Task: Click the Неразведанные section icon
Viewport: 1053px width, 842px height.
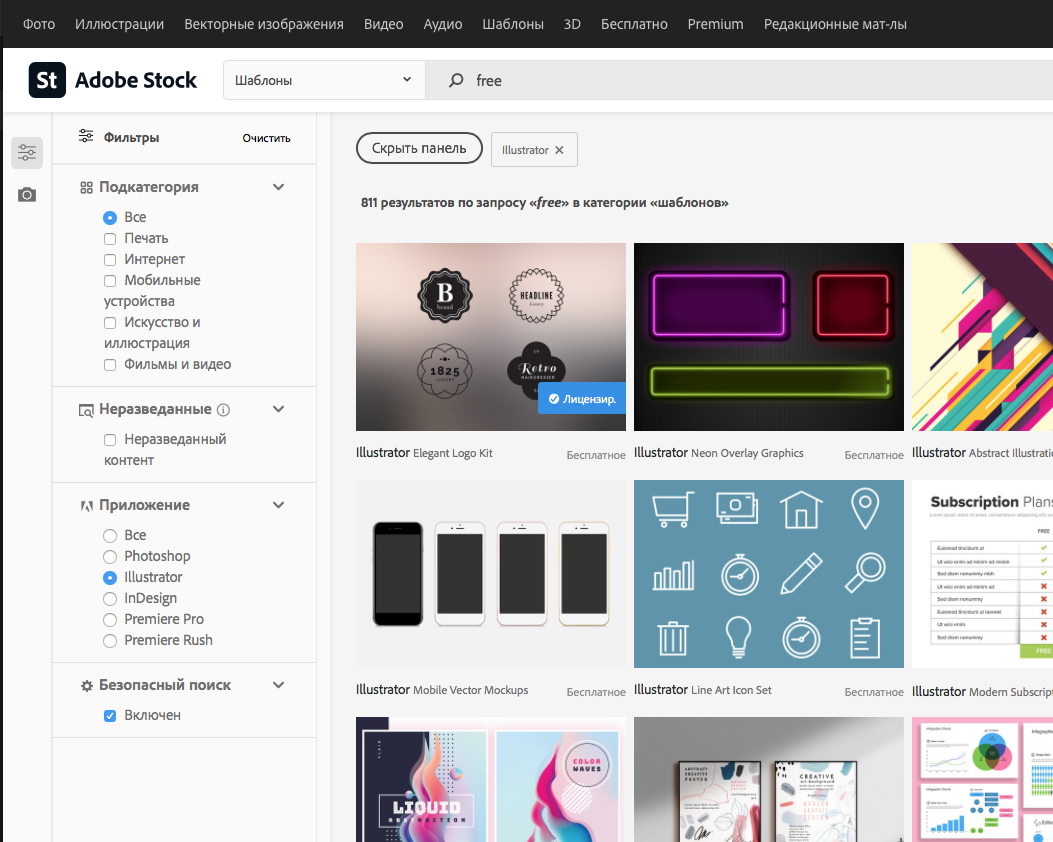Action: pos(86,410)
